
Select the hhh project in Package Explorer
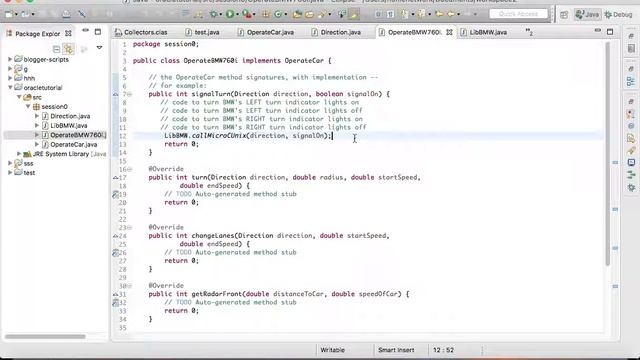tap(29, 78)
